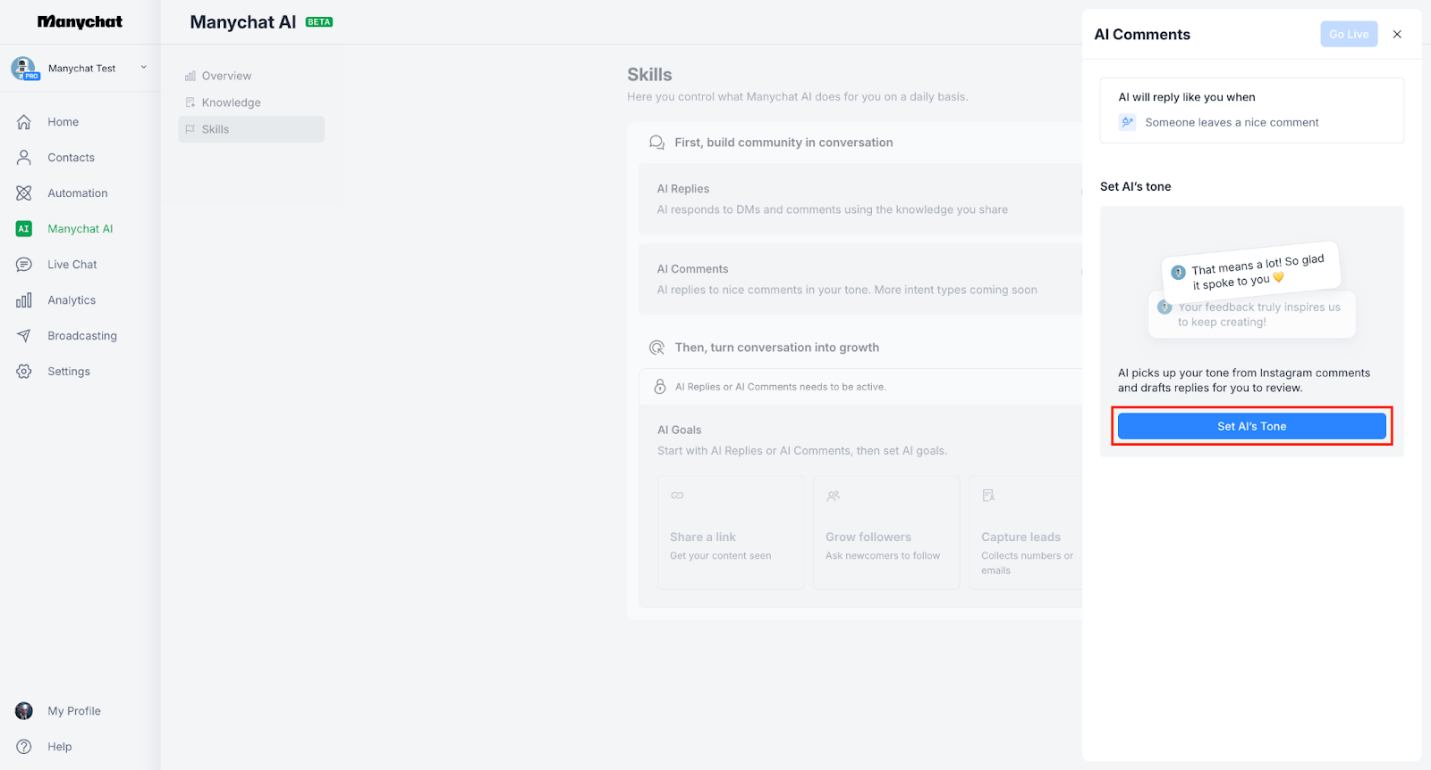Open the Knowledge tab
The height and width of the screenshot is (770, 1431).
click(x=230, y=102)
